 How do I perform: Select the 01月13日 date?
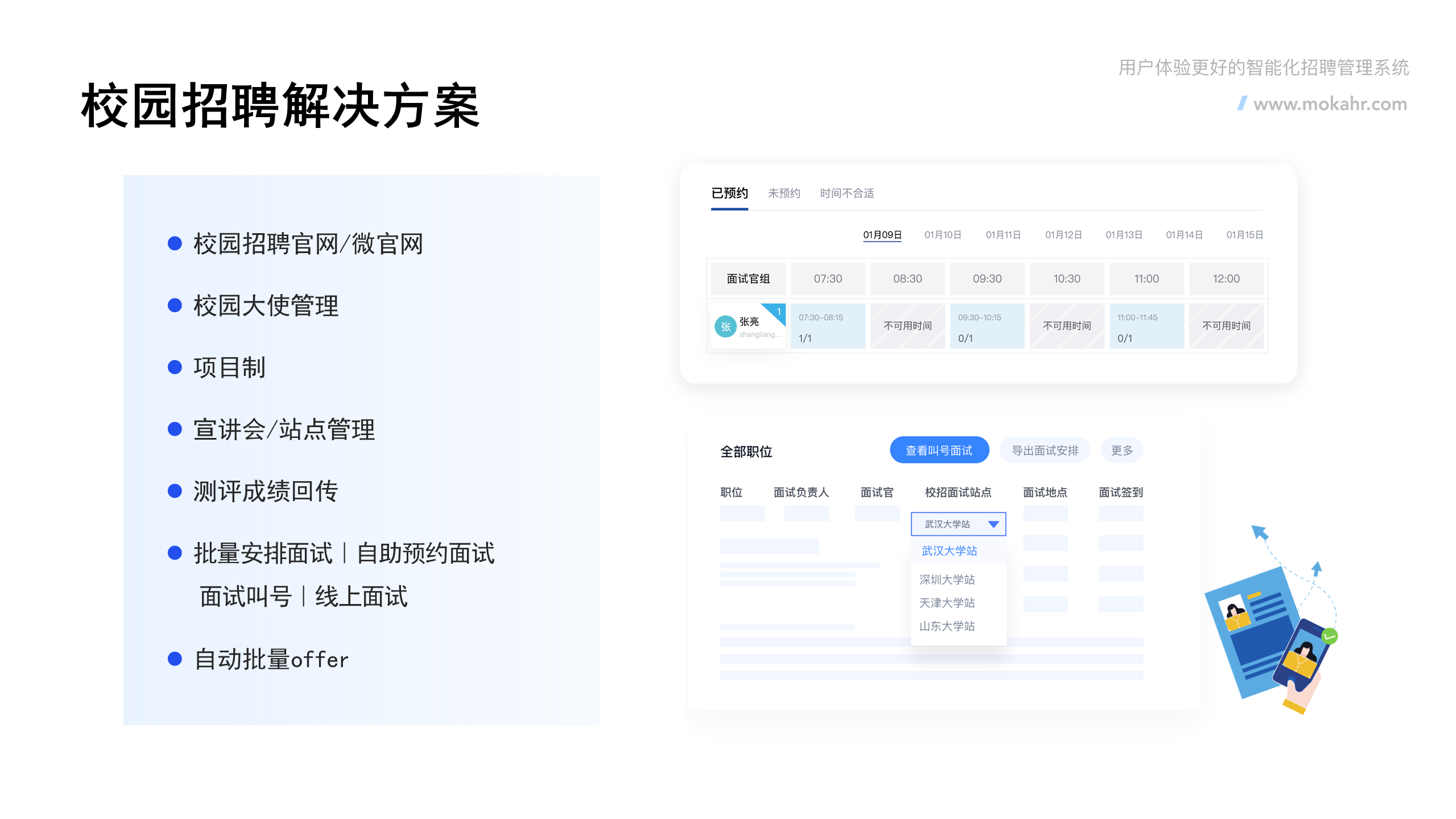tap(1124, 235)
